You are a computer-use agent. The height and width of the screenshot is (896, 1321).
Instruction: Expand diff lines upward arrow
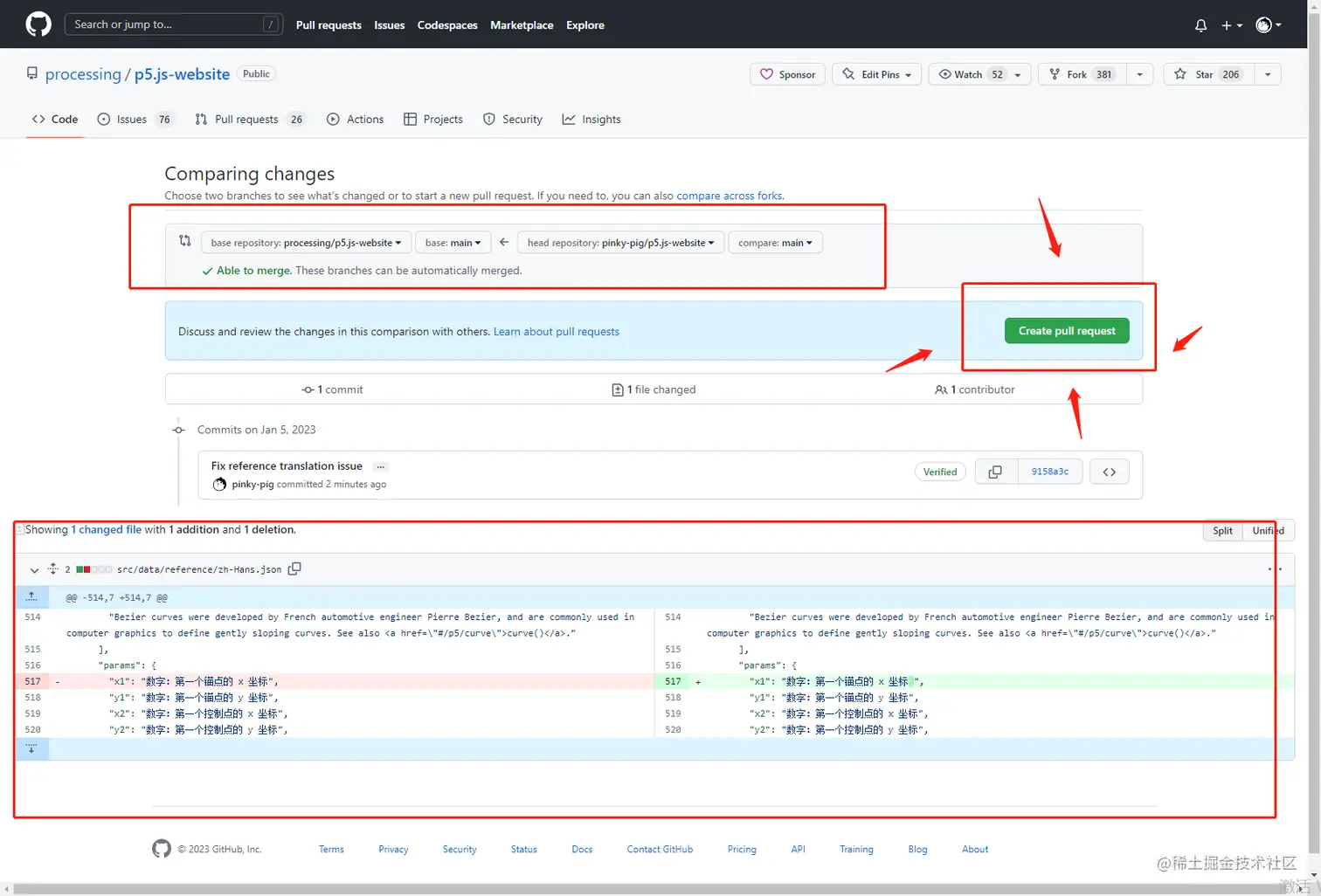tap(31, 597)
